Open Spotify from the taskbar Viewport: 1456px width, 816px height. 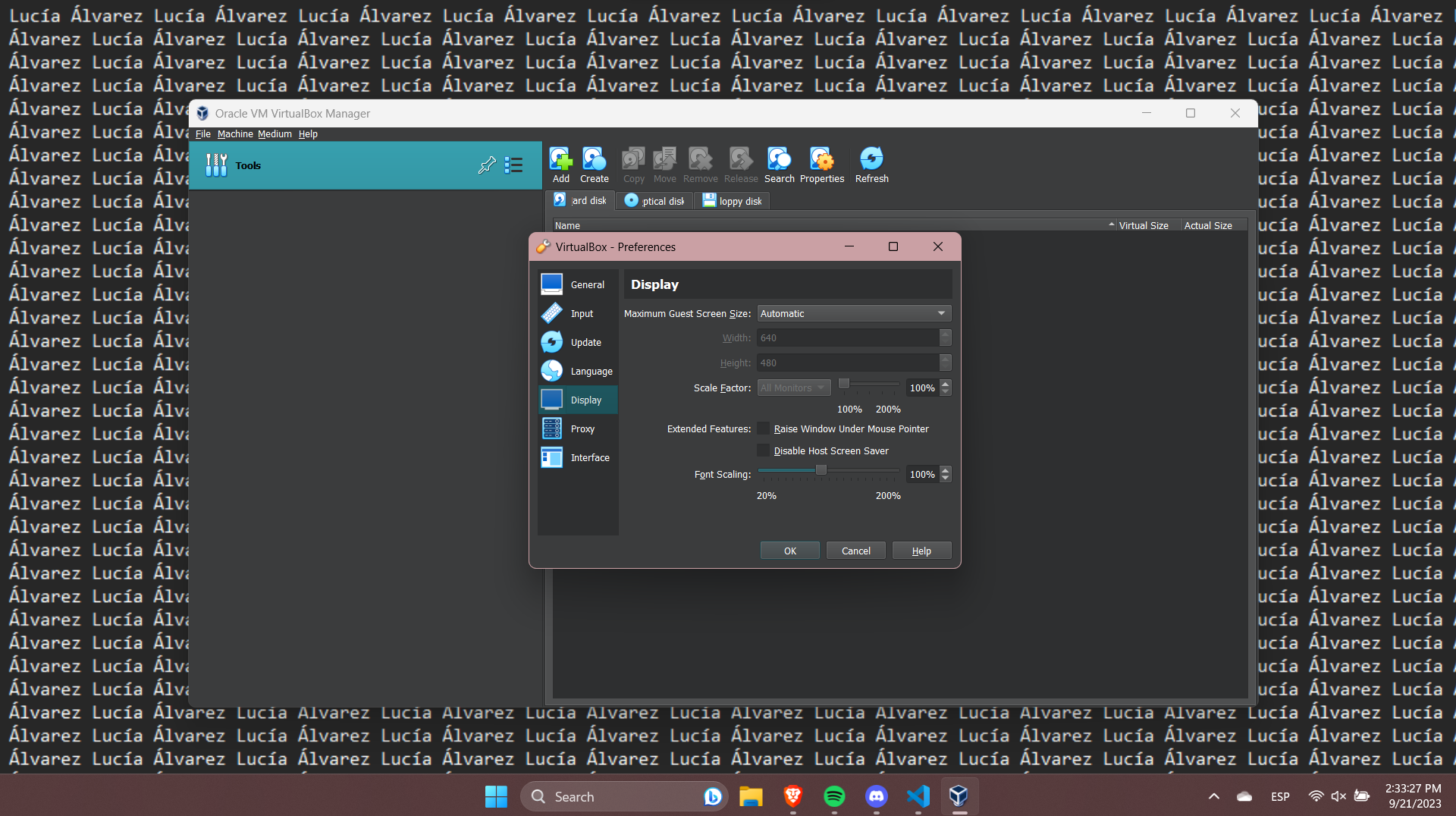coord(834,796)
